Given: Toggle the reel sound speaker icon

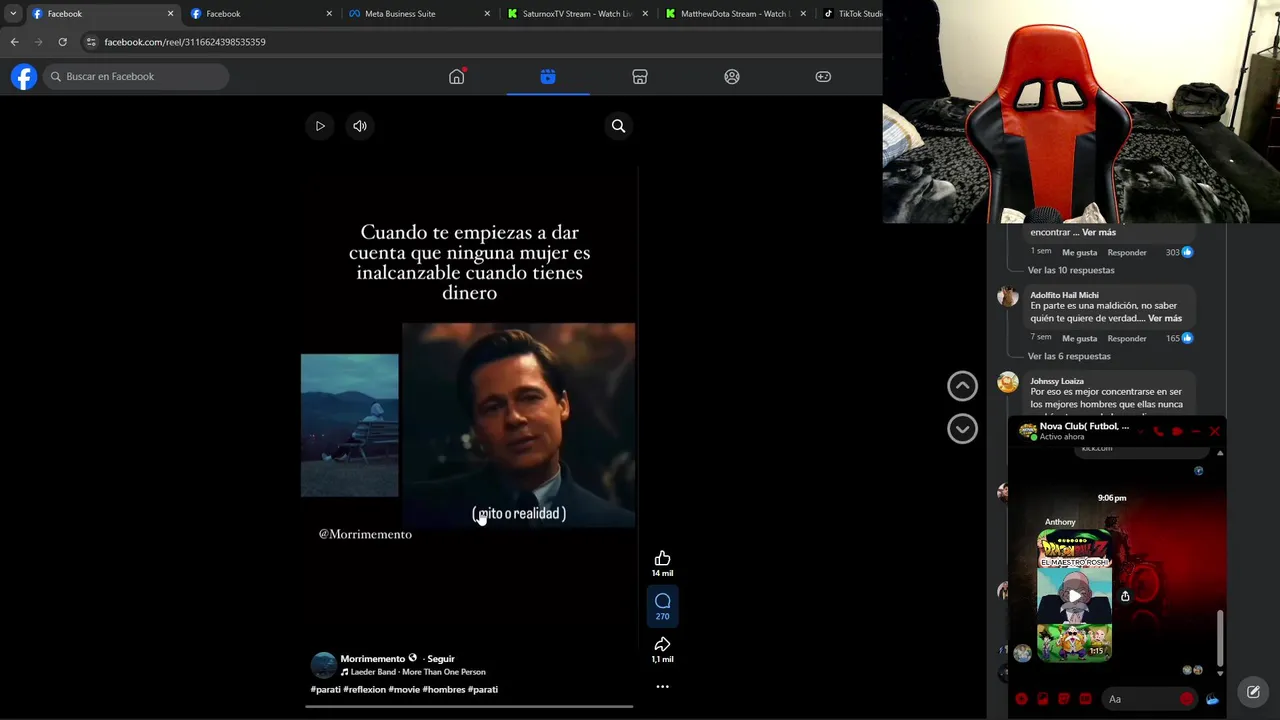Looking at the screenshot, I should coord(360,126).
